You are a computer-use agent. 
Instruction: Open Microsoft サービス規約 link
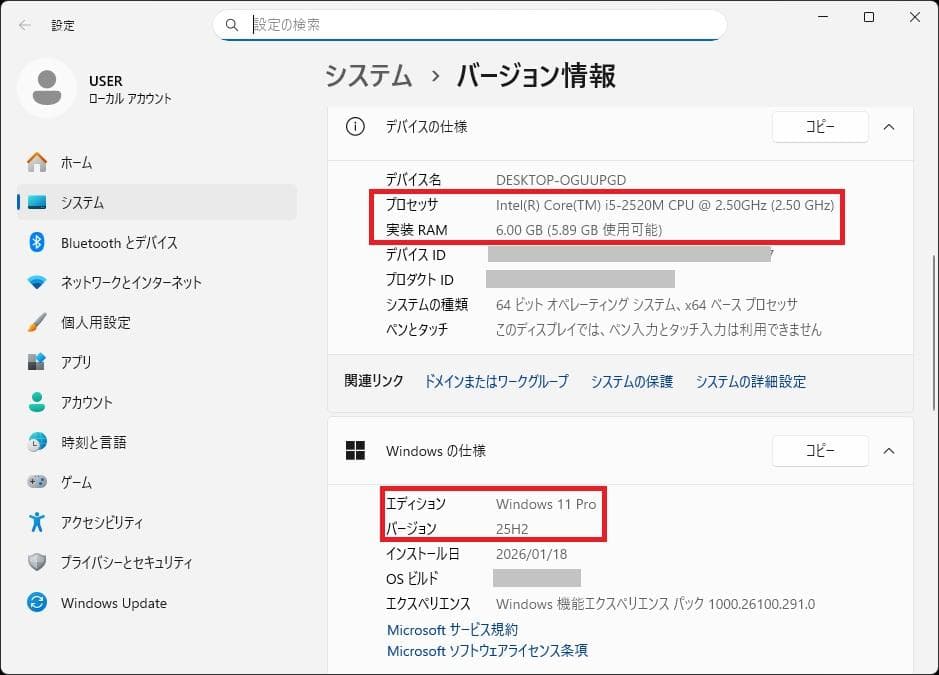pyautogui.click(x=452, y=629)
